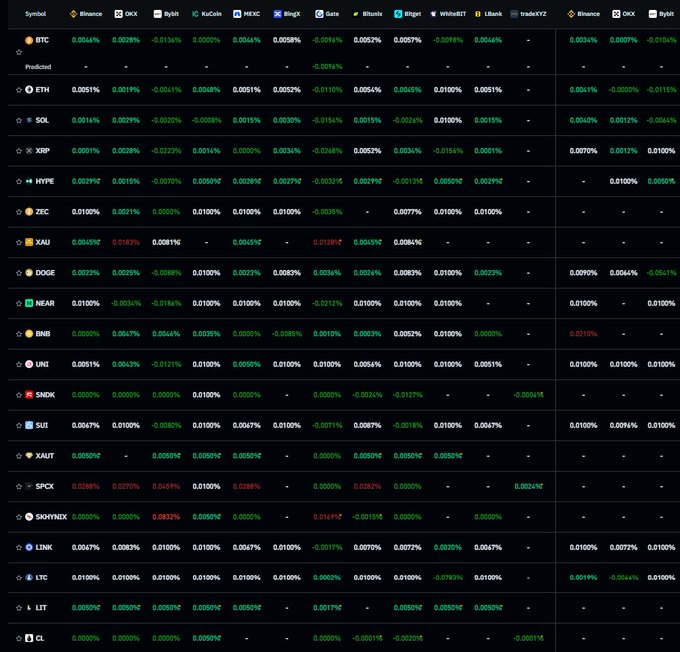
Task: Click SPCX Bybit rate 0.0459%
Action: [166, 486]
